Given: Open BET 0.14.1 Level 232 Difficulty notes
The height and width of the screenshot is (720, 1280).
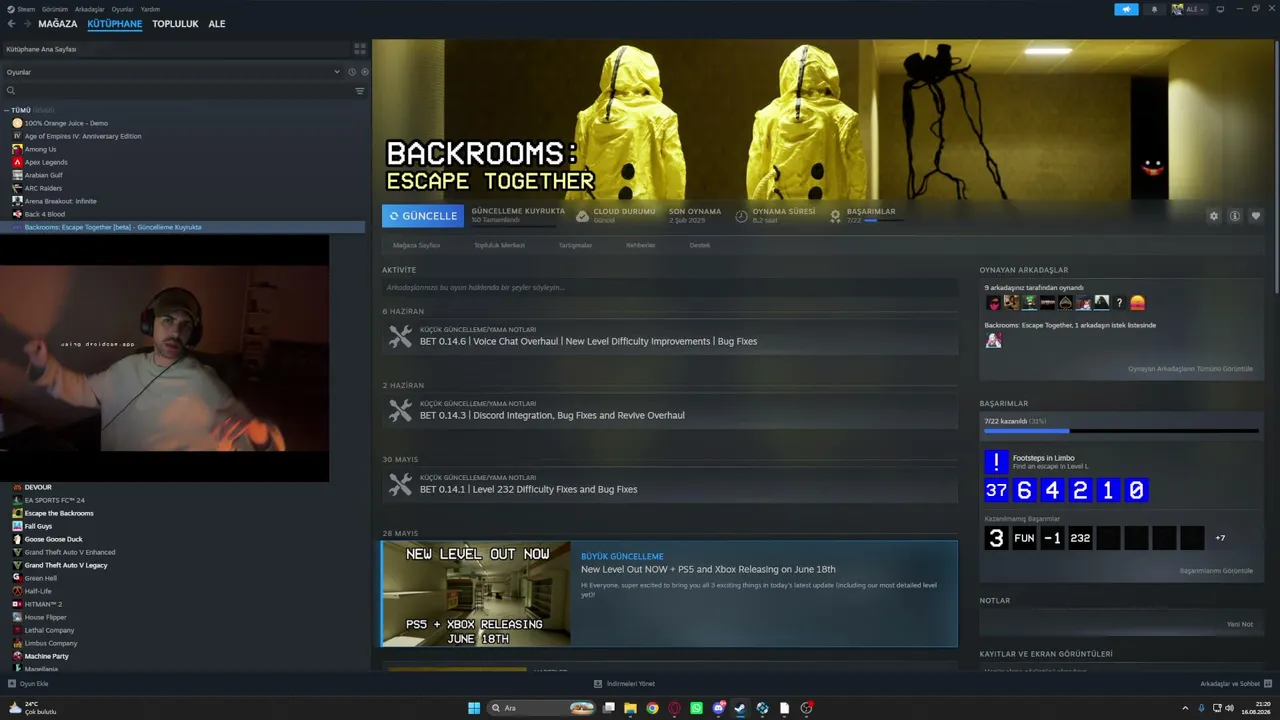Looking at the screenshot, I should click(669, 485).
